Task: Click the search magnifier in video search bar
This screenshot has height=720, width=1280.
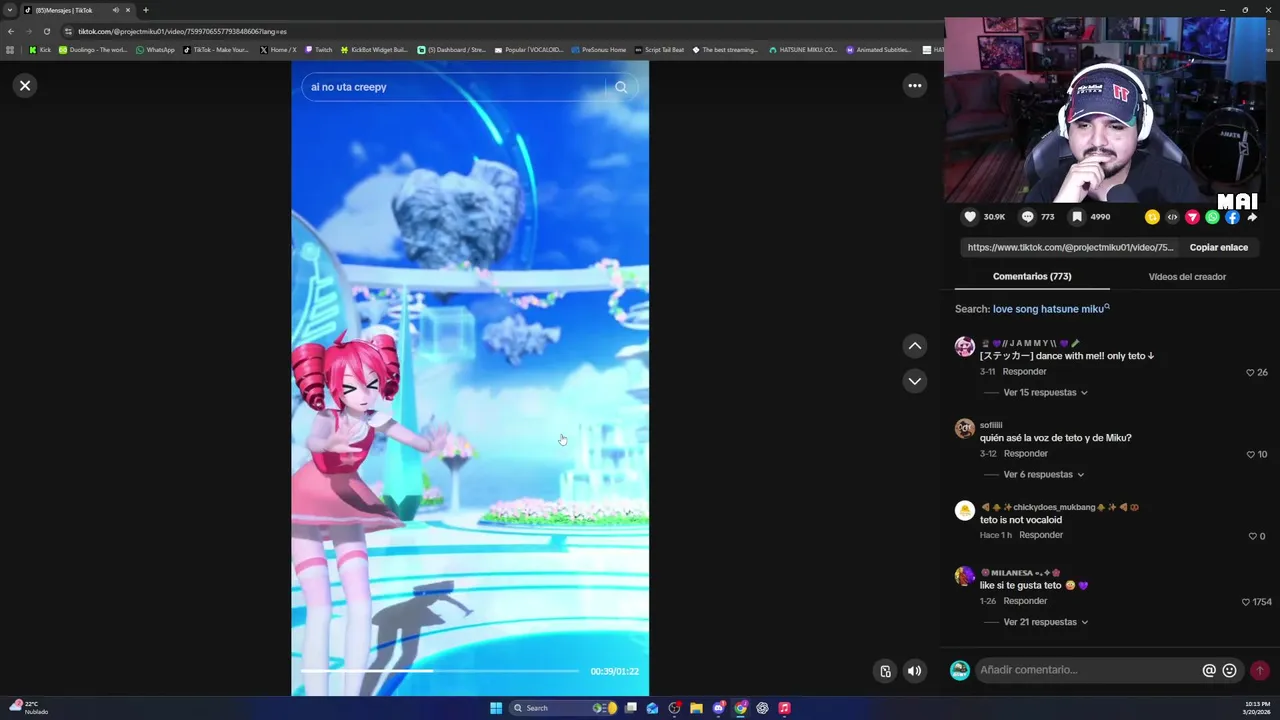Action: [x=621, y=87]
